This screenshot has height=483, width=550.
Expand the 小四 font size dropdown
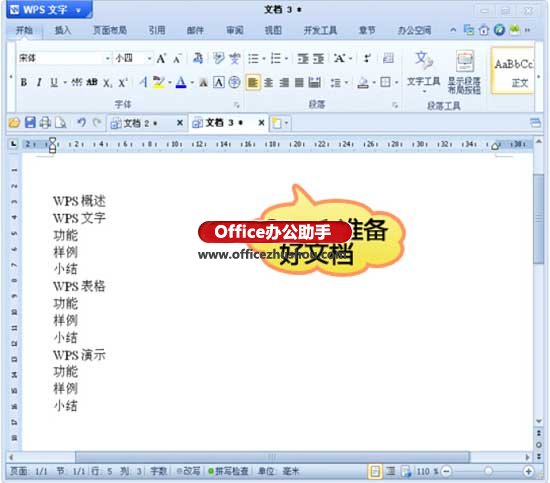click(149, 58)
